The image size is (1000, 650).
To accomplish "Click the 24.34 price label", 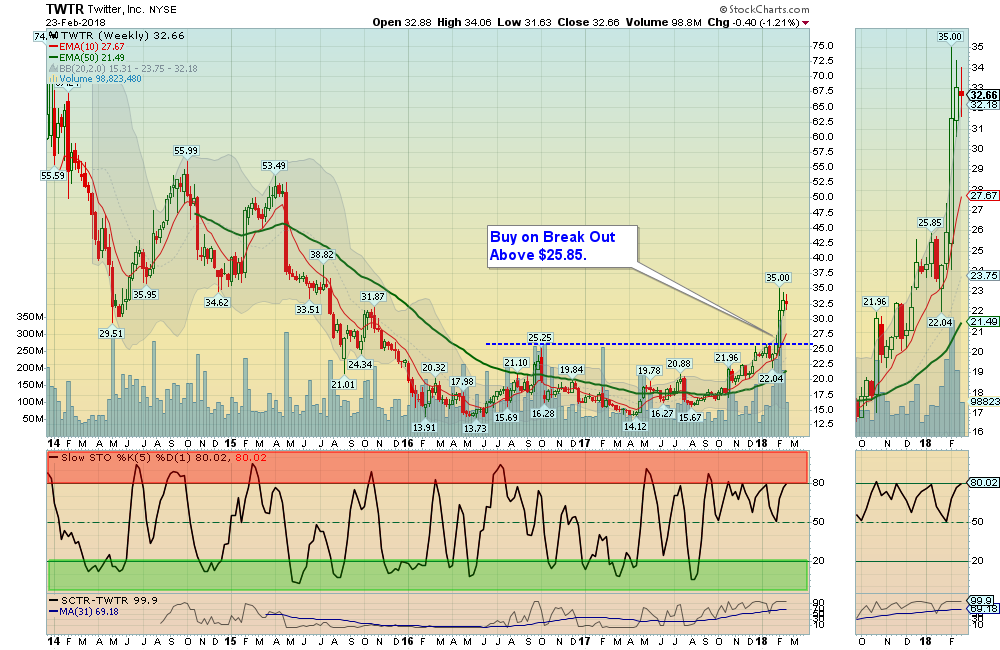I will click(360, 364).
